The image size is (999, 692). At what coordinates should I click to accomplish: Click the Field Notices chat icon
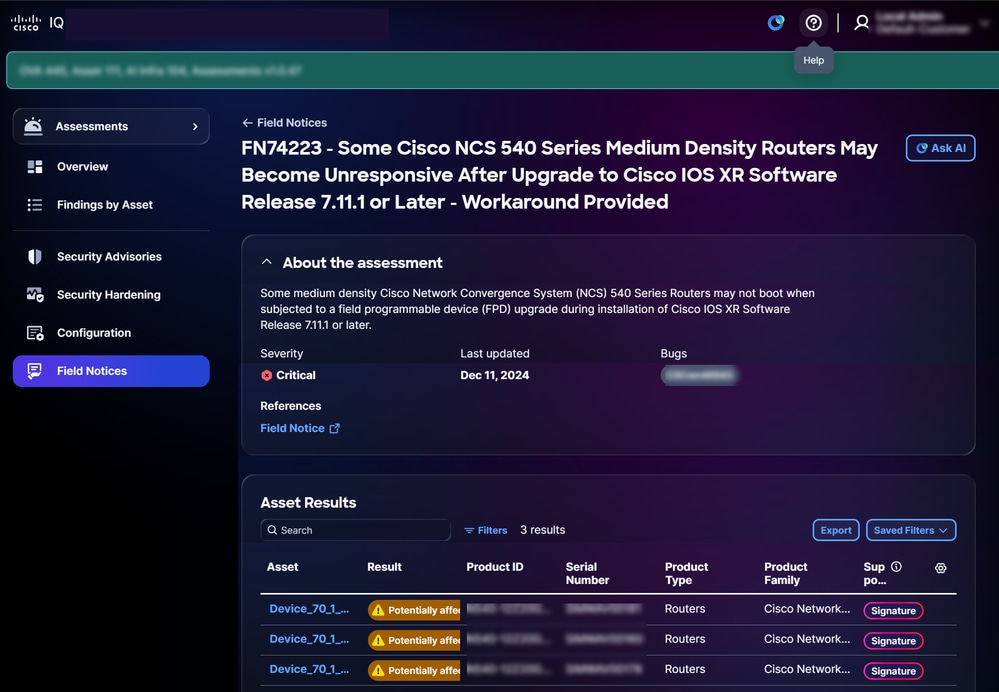[x=35, y=371]
